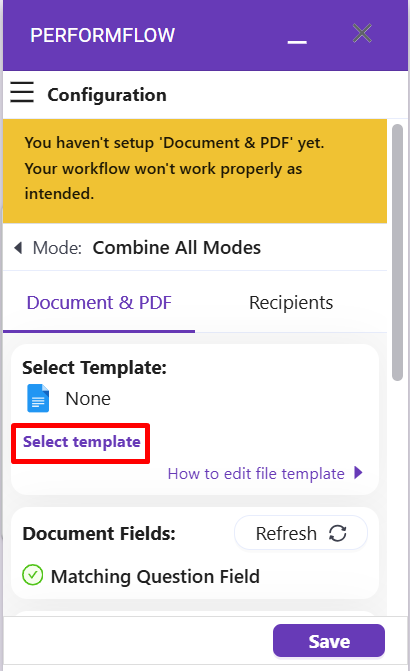Select the Matching Question Field label
The height and width of the screenshot is (671, 410).
tap(155, 576)
